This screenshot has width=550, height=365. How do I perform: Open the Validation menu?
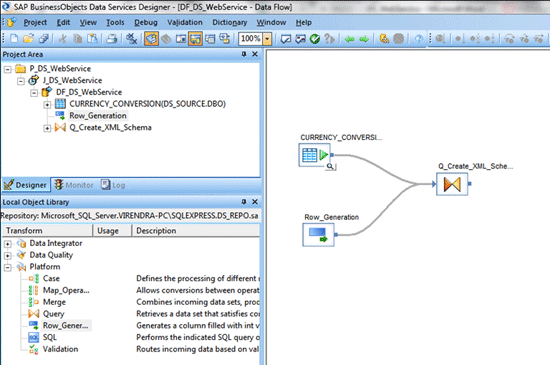click(185, 22)
